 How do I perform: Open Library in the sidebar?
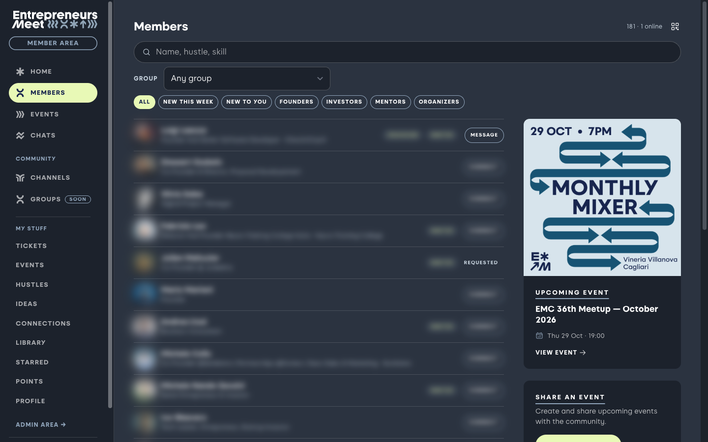coord(30,343)
